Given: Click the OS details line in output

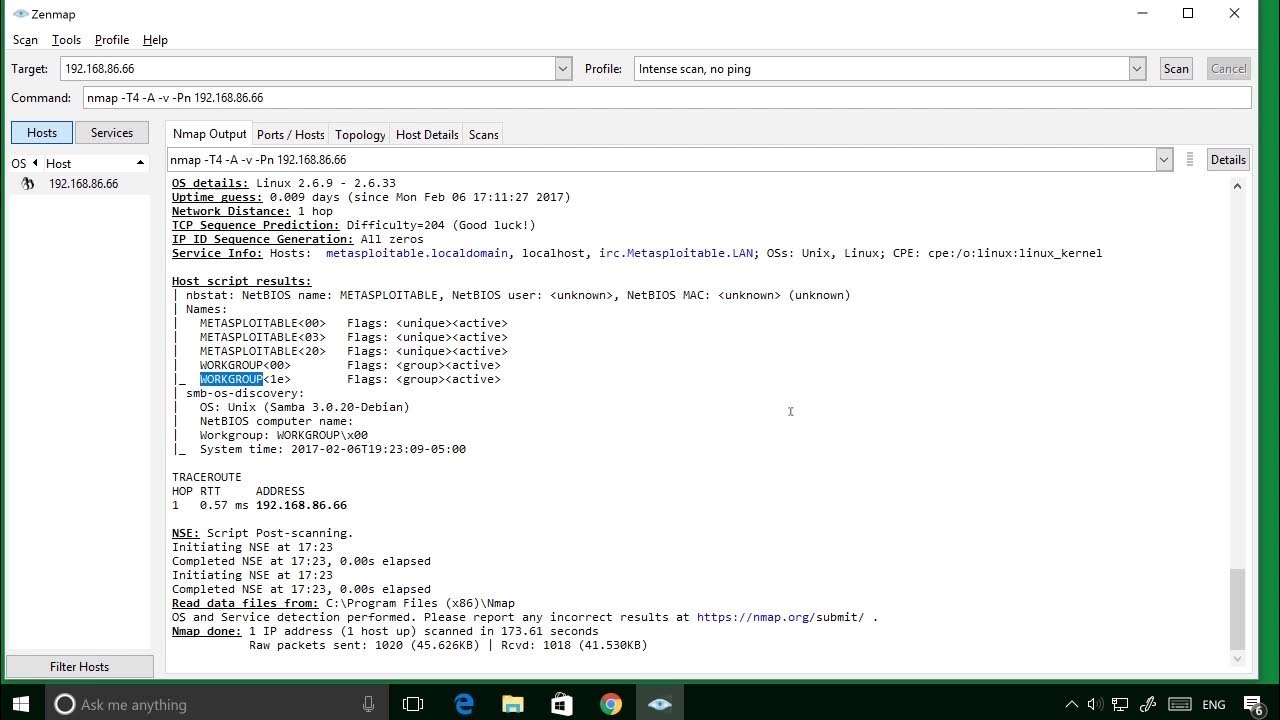Looking at the screenshot, I should (x=284, y=183).
